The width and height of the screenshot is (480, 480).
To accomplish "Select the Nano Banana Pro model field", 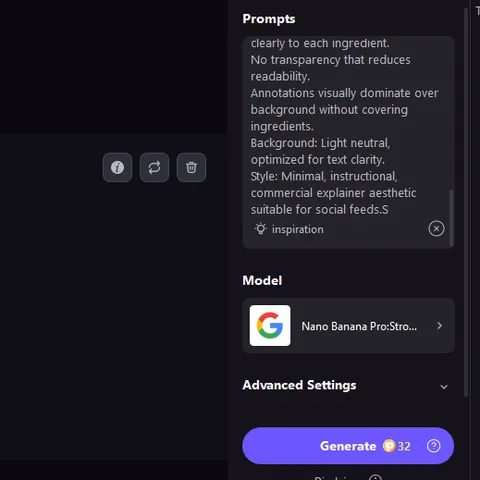I will coord(348,326).
